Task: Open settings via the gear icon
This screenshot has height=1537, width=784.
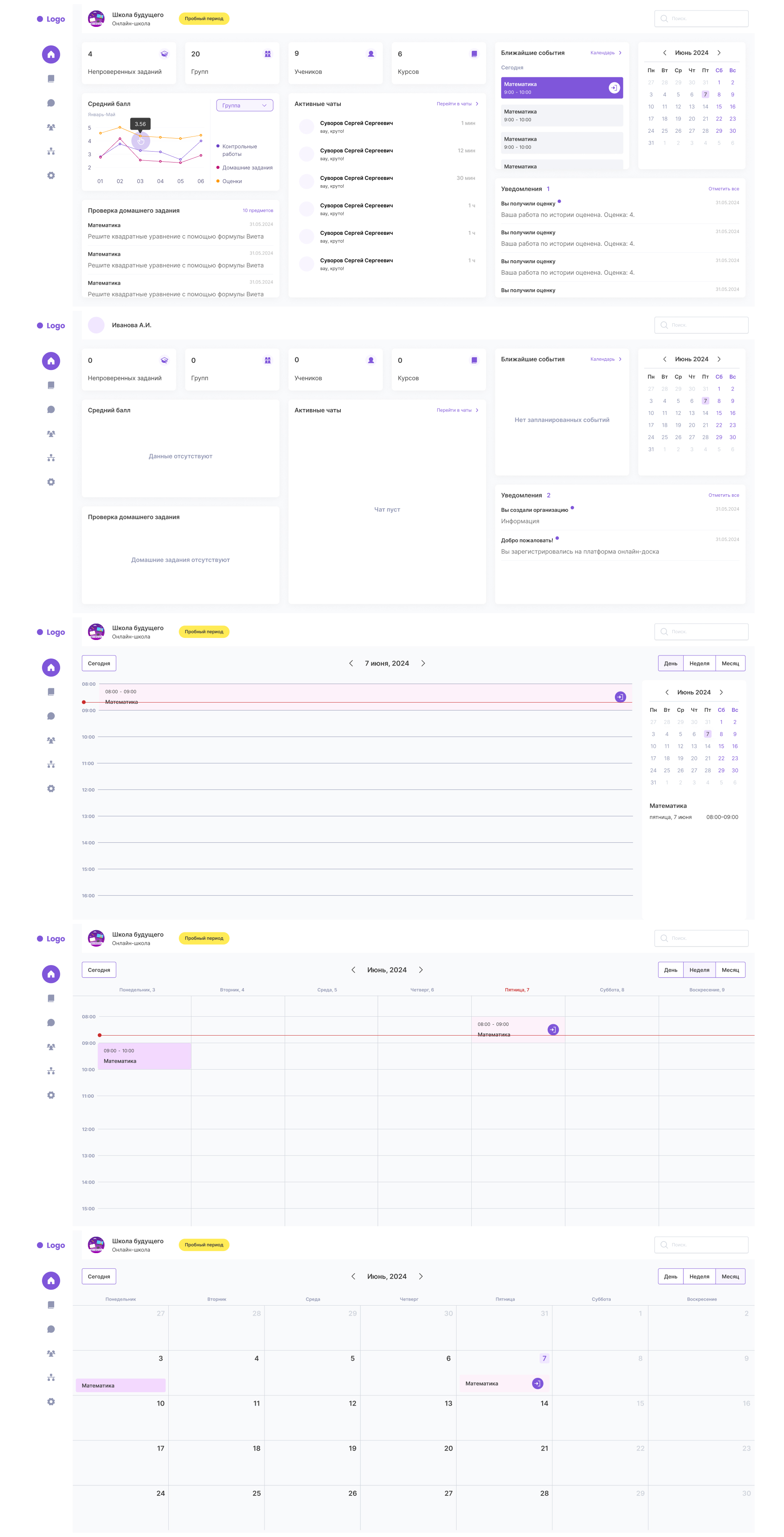Action: (51, 175)
